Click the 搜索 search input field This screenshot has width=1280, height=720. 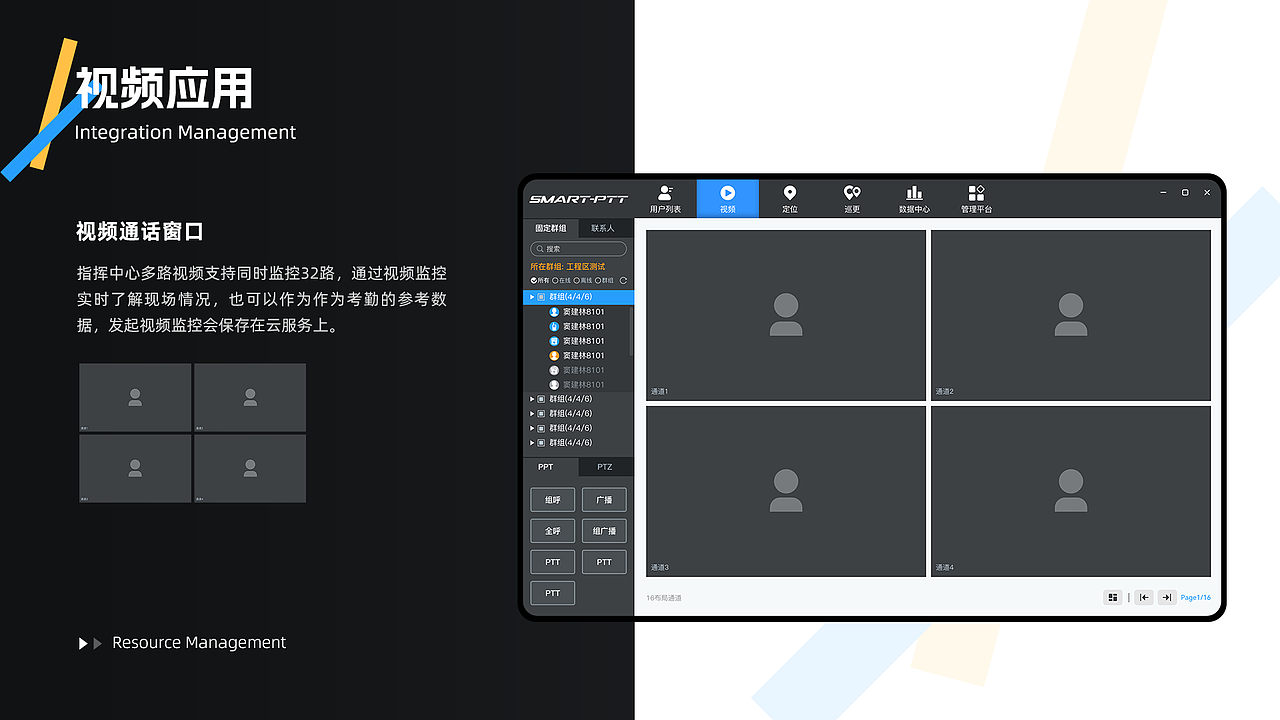click(578, 248)
